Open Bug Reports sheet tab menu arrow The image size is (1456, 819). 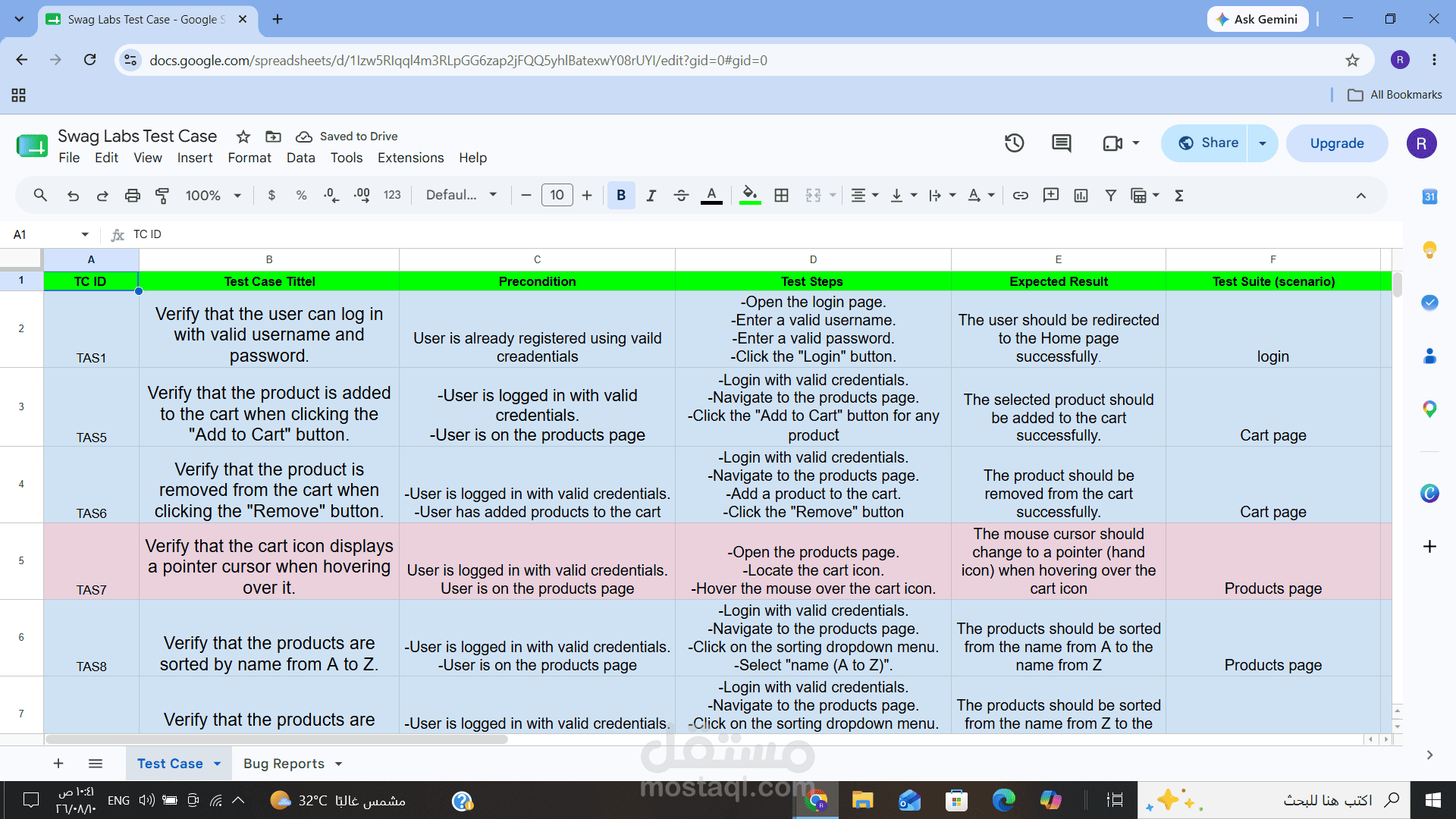pos(338,764)
